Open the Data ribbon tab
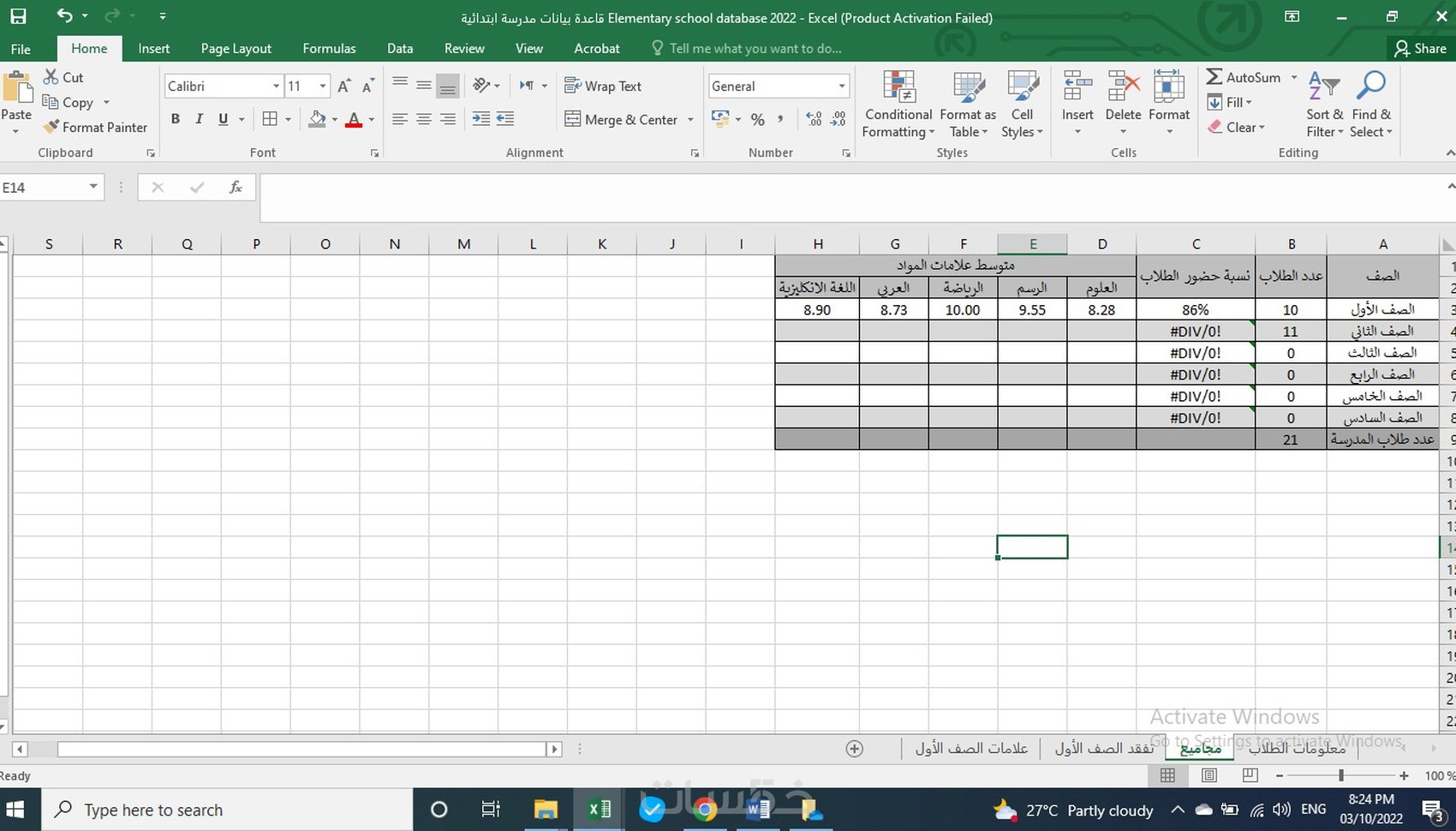The height and width of the screenshot is (831, 1456). 400,48
